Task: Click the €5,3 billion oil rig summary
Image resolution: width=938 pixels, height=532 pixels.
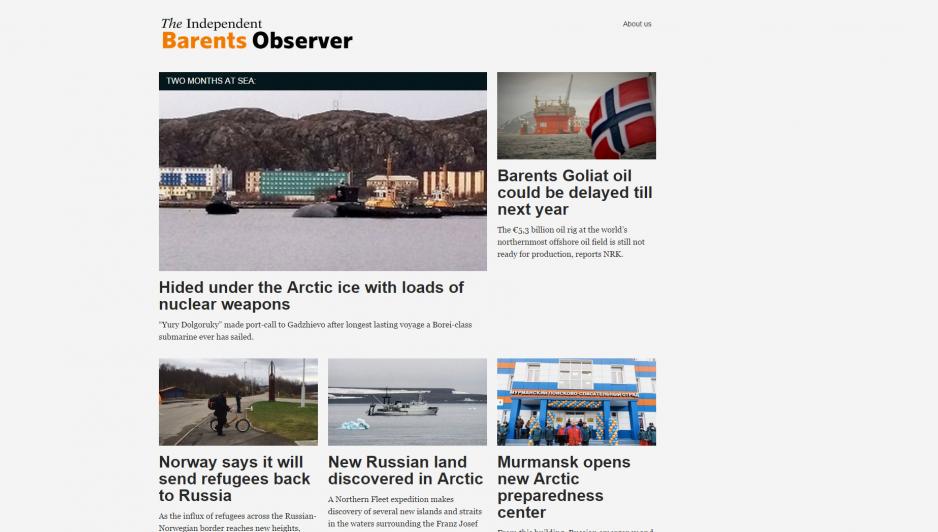Action: click(571, 242)
